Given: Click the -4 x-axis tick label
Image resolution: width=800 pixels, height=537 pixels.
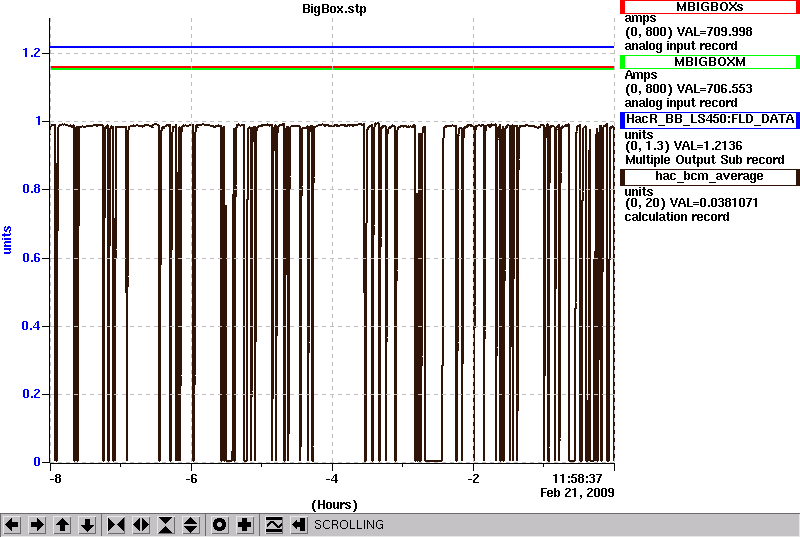Looking at the screenshot, I should 332,479.
